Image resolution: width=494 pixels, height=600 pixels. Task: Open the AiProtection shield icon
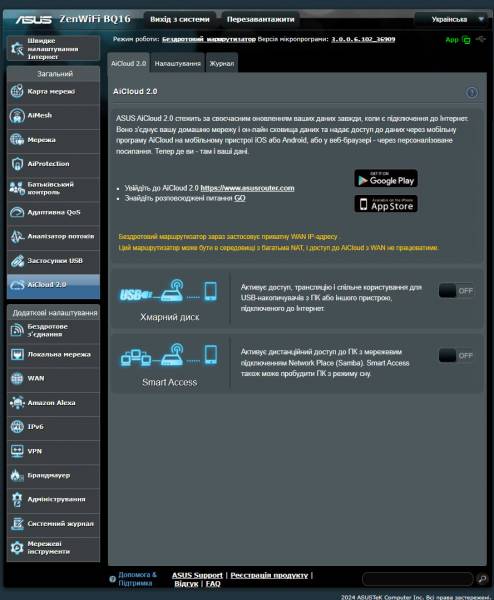pyautogui.click(x=17, y=164)
